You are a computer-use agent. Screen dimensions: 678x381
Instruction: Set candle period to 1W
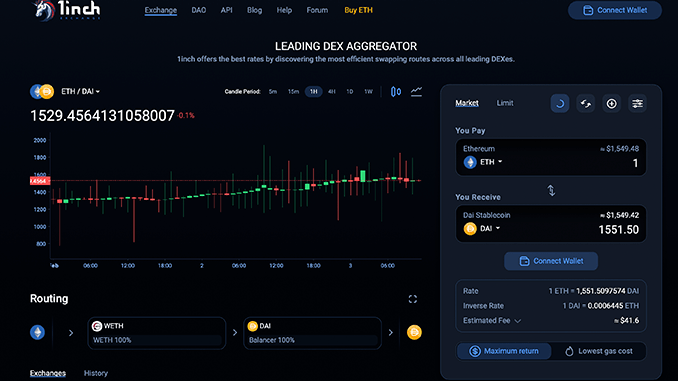tap(368, 92)
